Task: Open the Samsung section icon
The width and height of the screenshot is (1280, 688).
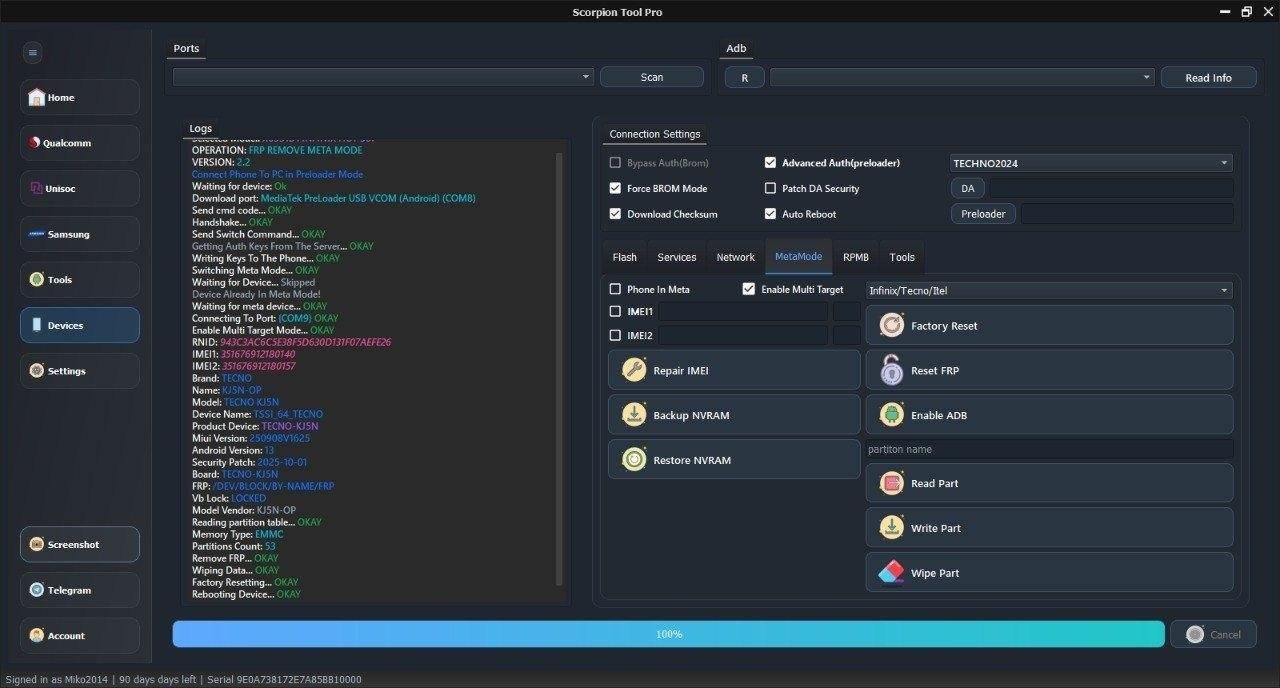Action: coord(37,234)
